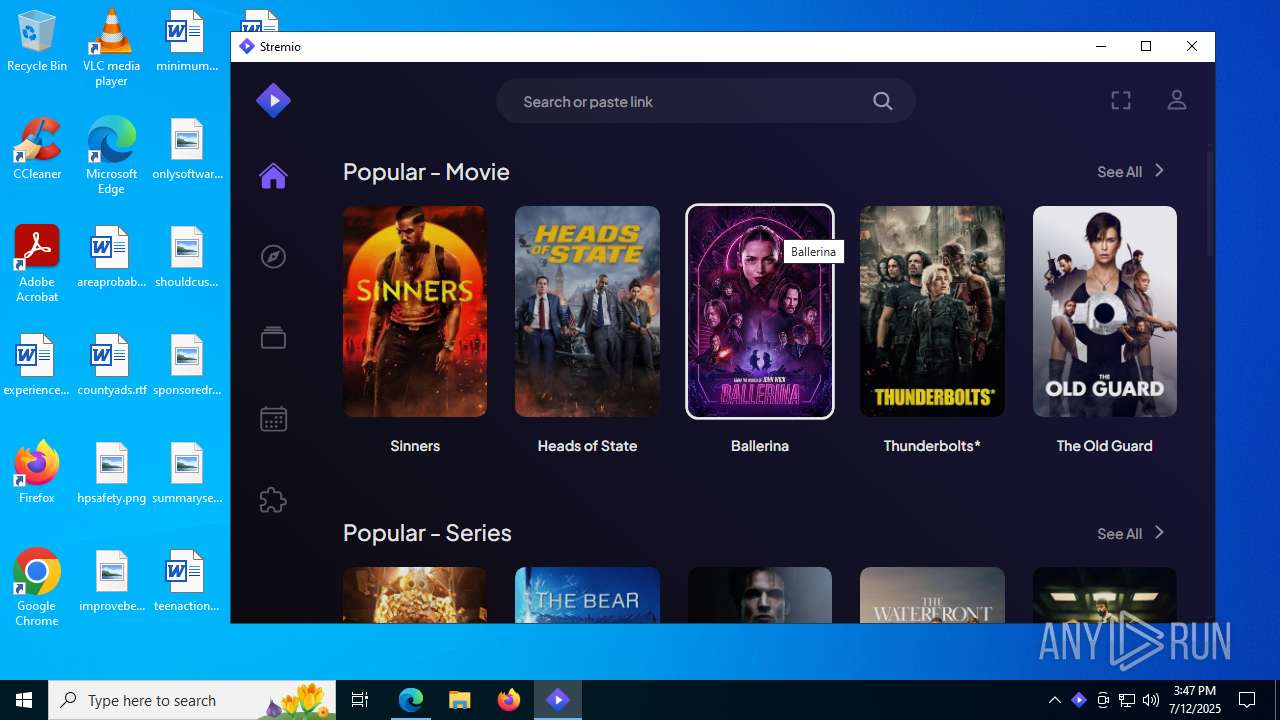Click the 'Heads of State' title text
Image resolution: width=1280 pixels, height=720 pixels.
click(x=587, y=446)
